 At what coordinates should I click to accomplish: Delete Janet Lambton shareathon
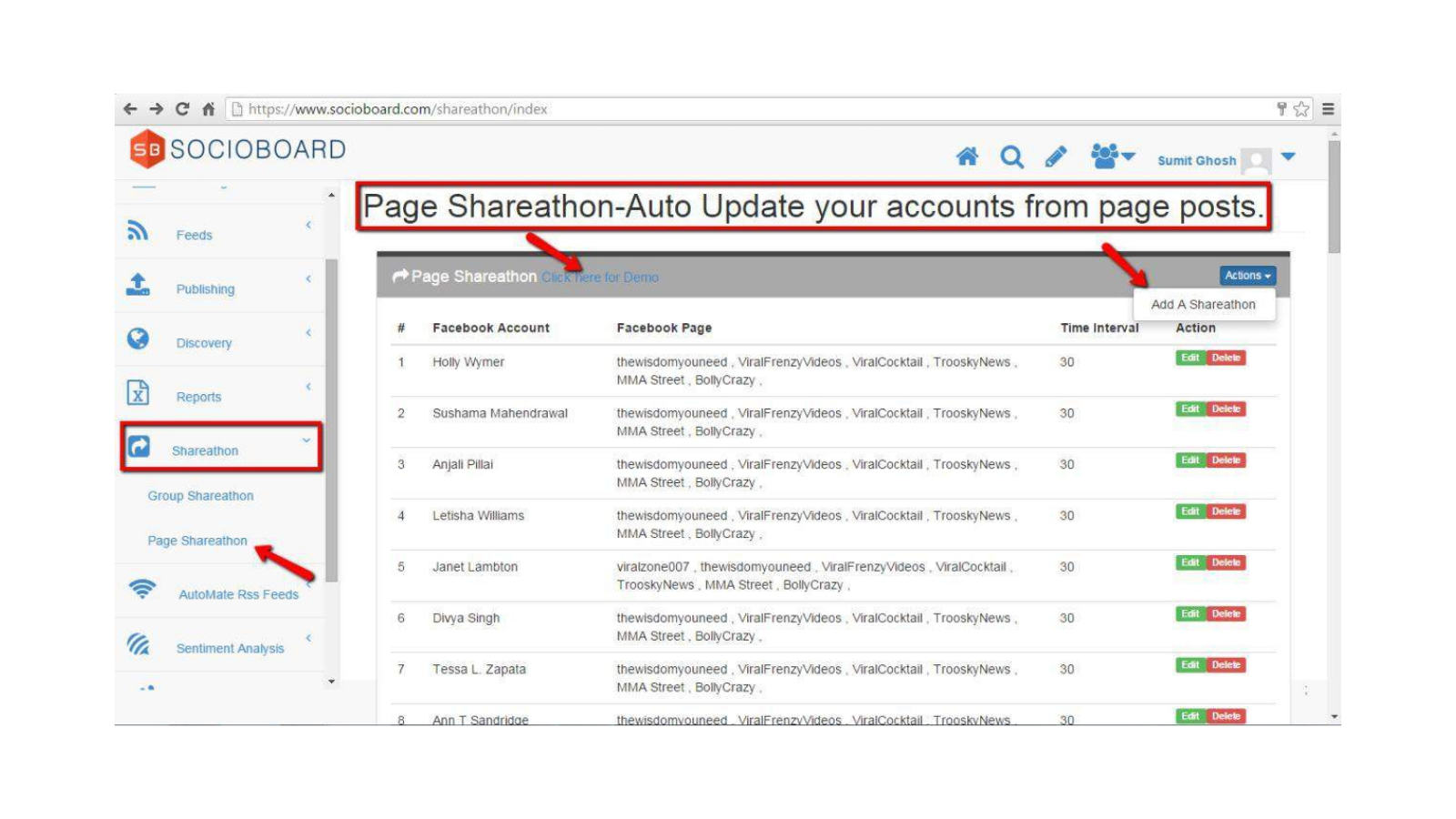click(x=1226, y=562)
